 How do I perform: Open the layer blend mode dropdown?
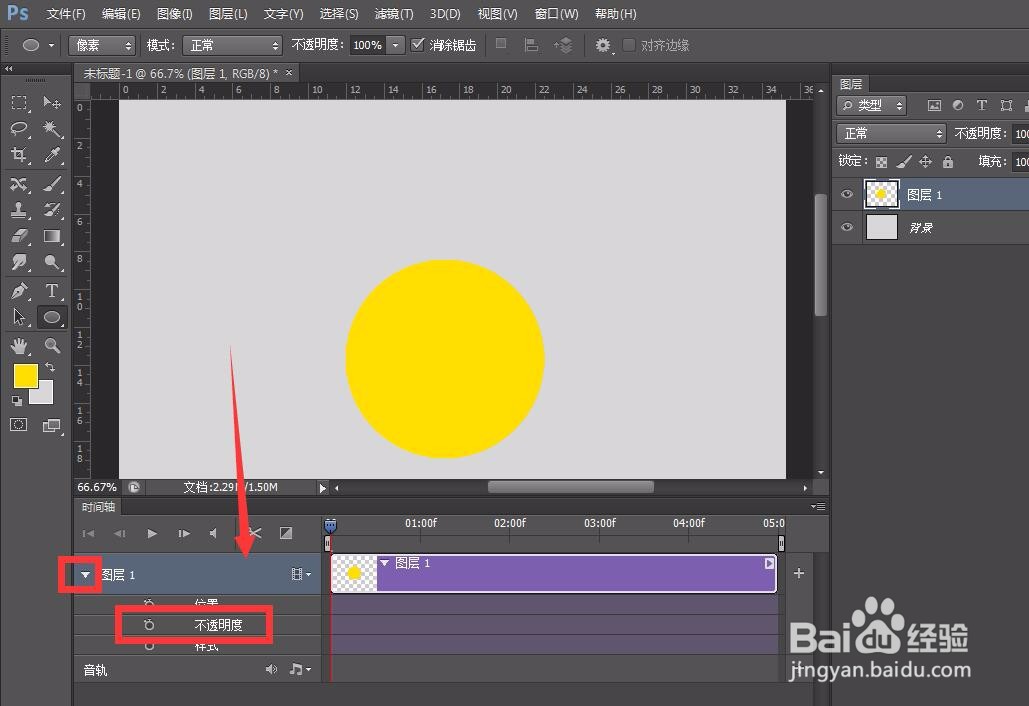890,132
